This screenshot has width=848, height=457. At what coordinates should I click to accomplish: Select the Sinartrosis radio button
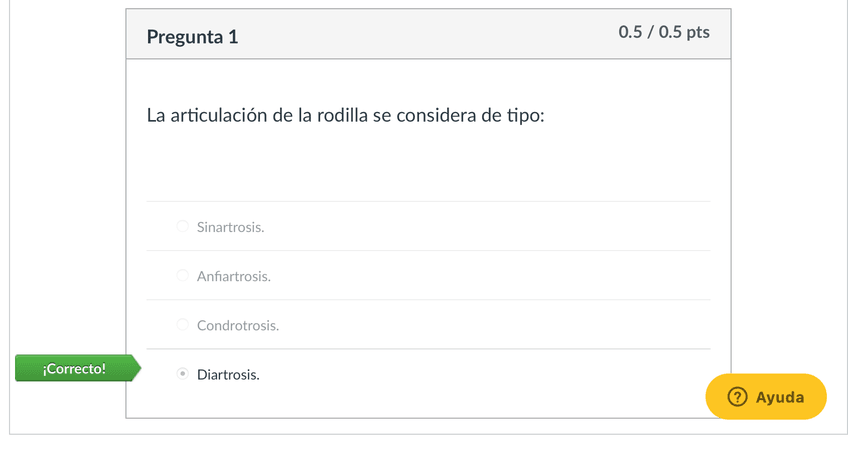[182, 227]
